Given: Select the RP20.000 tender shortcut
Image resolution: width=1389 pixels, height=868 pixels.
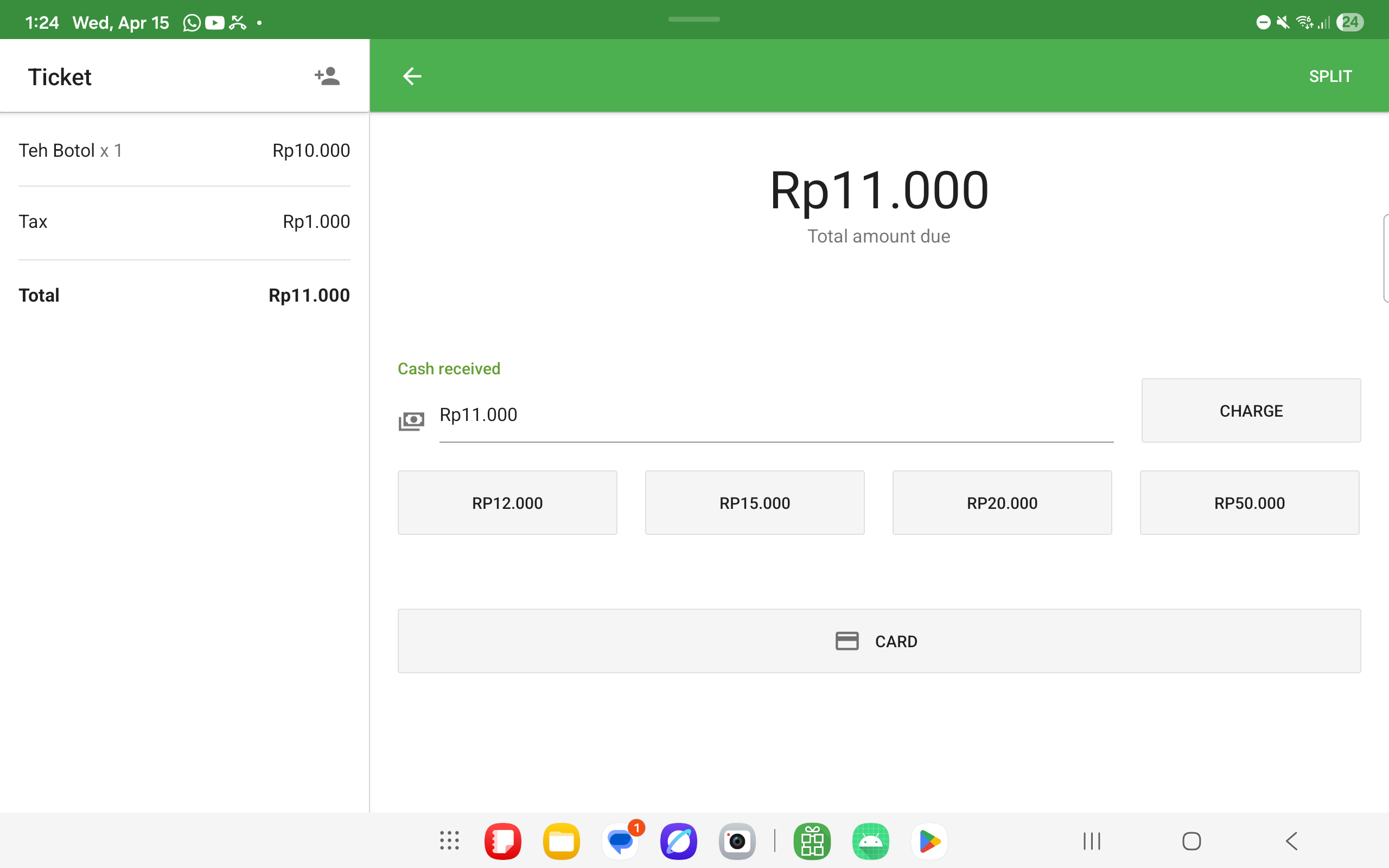Looking at the screenshot, I should coord(1002,502).
